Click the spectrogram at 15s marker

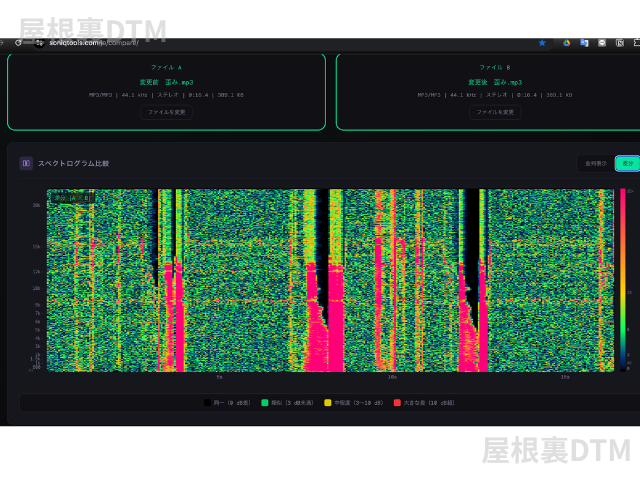[x=565, y=377]
